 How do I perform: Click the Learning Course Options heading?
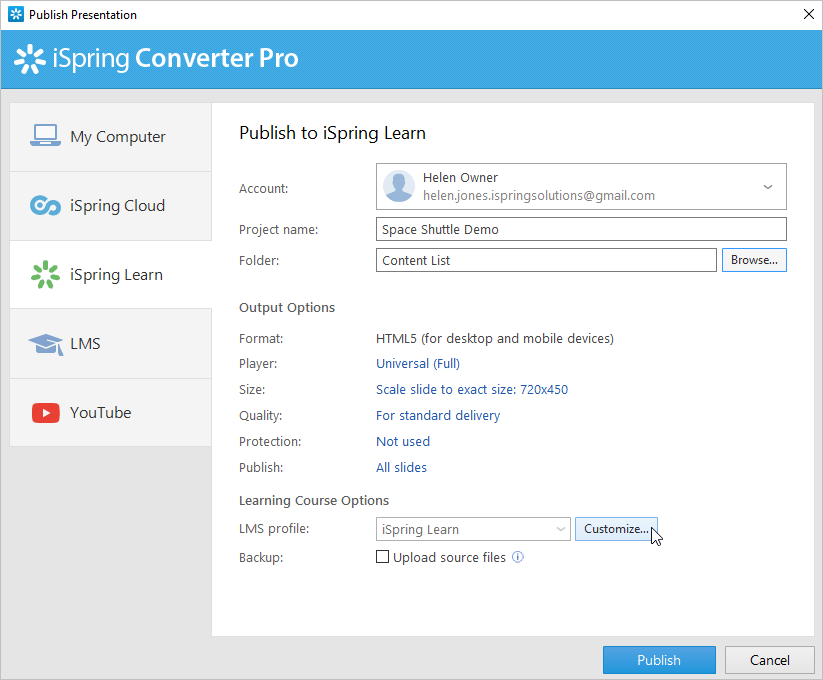(314, 501)
